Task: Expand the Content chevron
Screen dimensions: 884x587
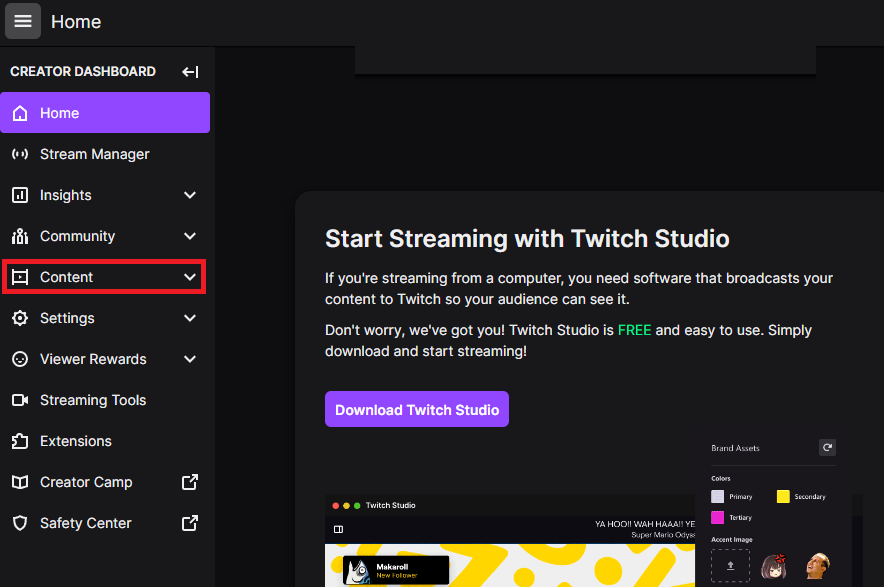Action: pos(190,277)
